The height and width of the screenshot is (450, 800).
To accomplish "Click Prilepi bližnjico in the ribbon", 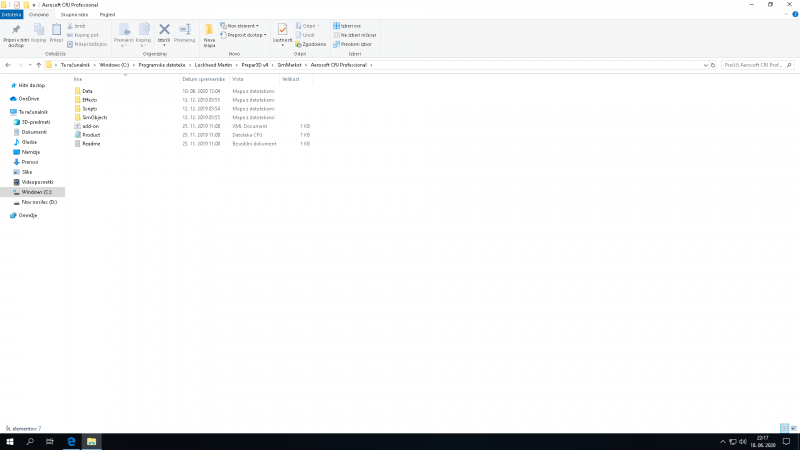I will pyautogui.click(x=87, y=44).
